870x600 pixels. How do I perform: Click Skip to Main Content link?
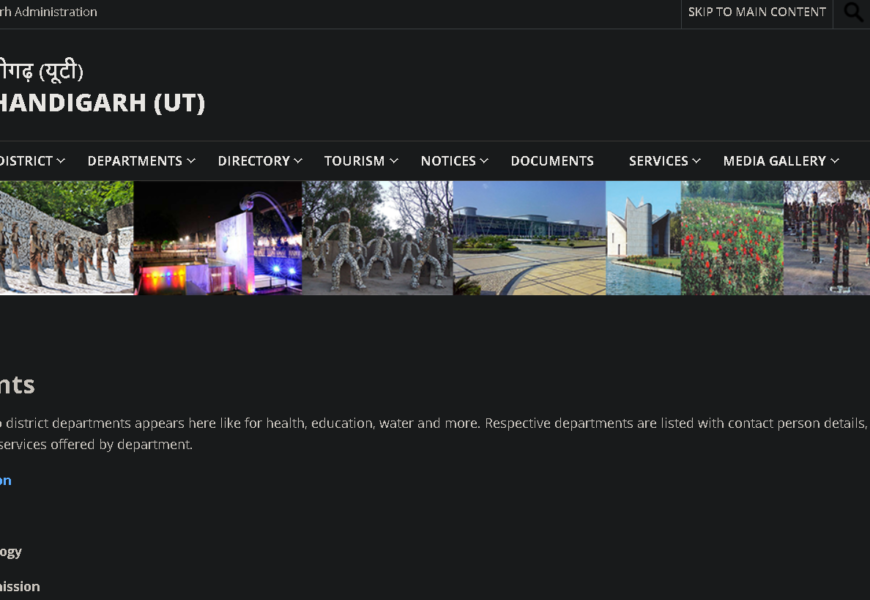point(757,12)
